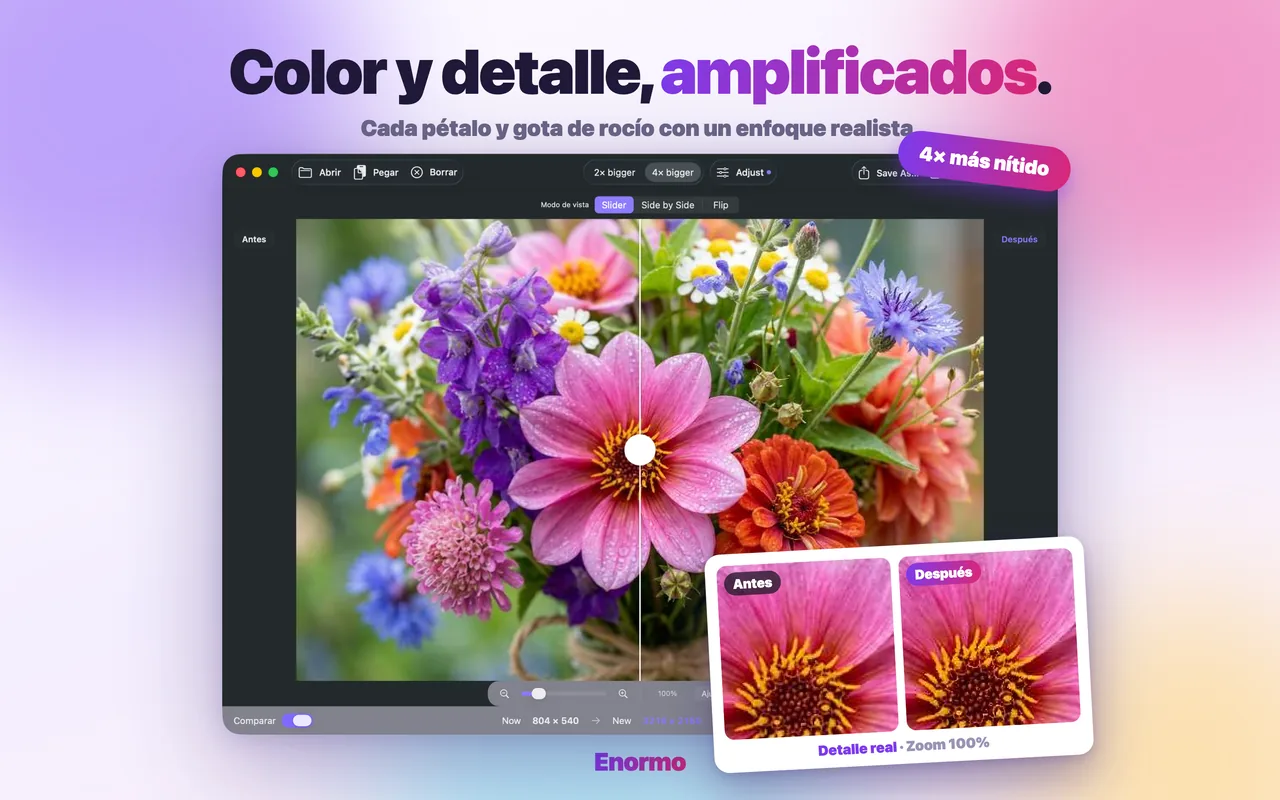This screenshot has height=800, width=1280.
Task: Click the before/after comparison slider handle
Action: [x=640, y=450]
